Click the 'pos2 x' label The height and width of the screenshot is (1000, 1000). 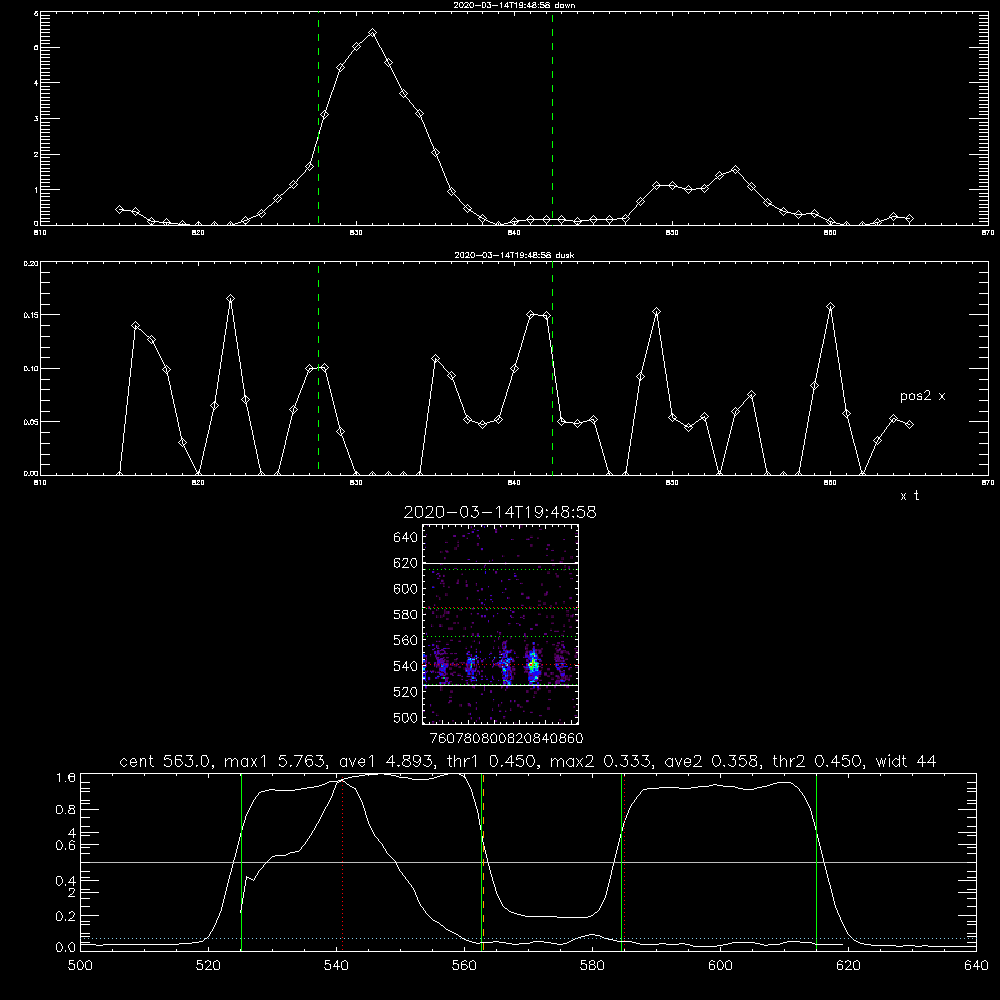922,396
